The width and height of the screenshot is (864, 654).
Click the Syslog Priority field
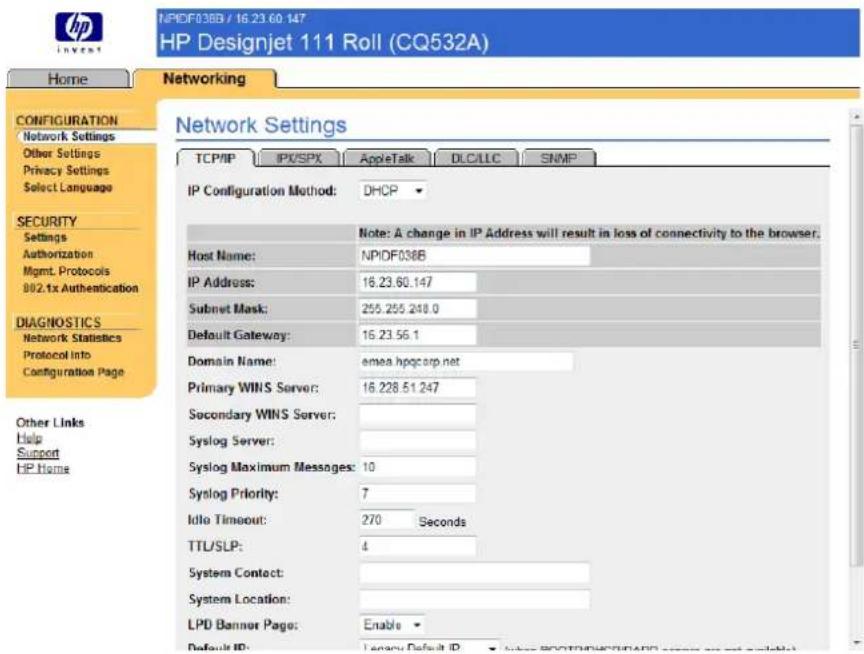[x=418, y=494]
